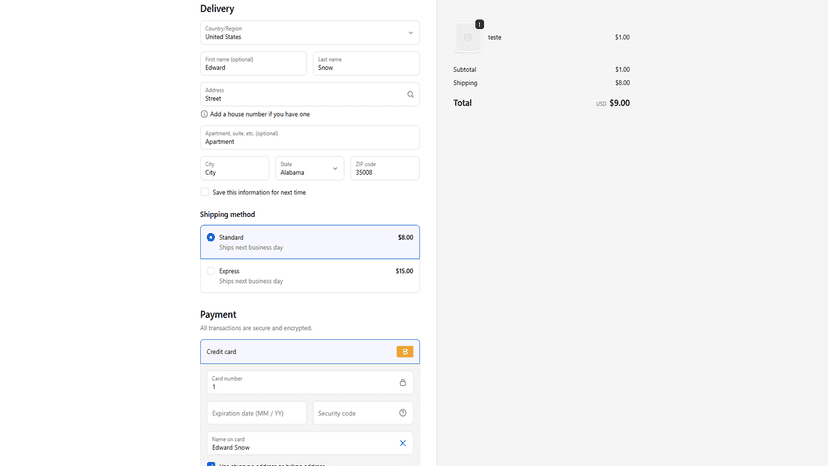The height and width of the screenshot is (466, 828).
Task: Open the Country/Region dropdown
Action: coord(310,33)
